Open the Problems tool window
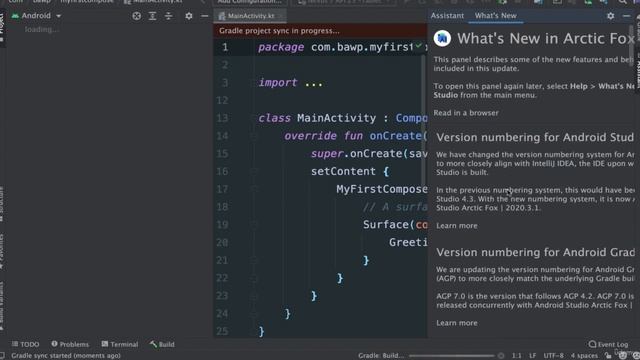Viewport: 640px width, 360px height. point(70,344)
